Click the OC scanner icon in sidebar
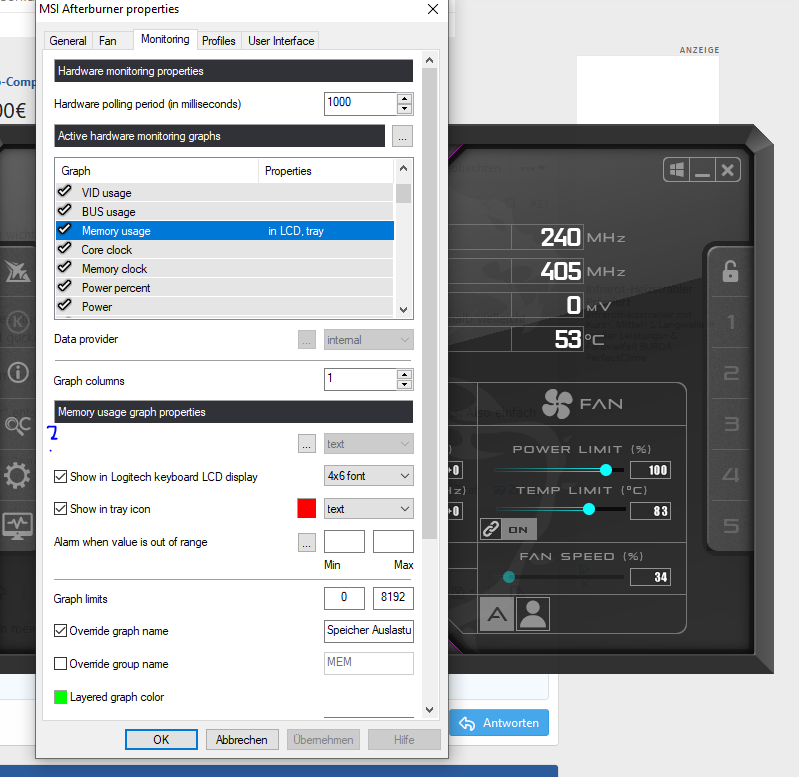 (17, 425)
